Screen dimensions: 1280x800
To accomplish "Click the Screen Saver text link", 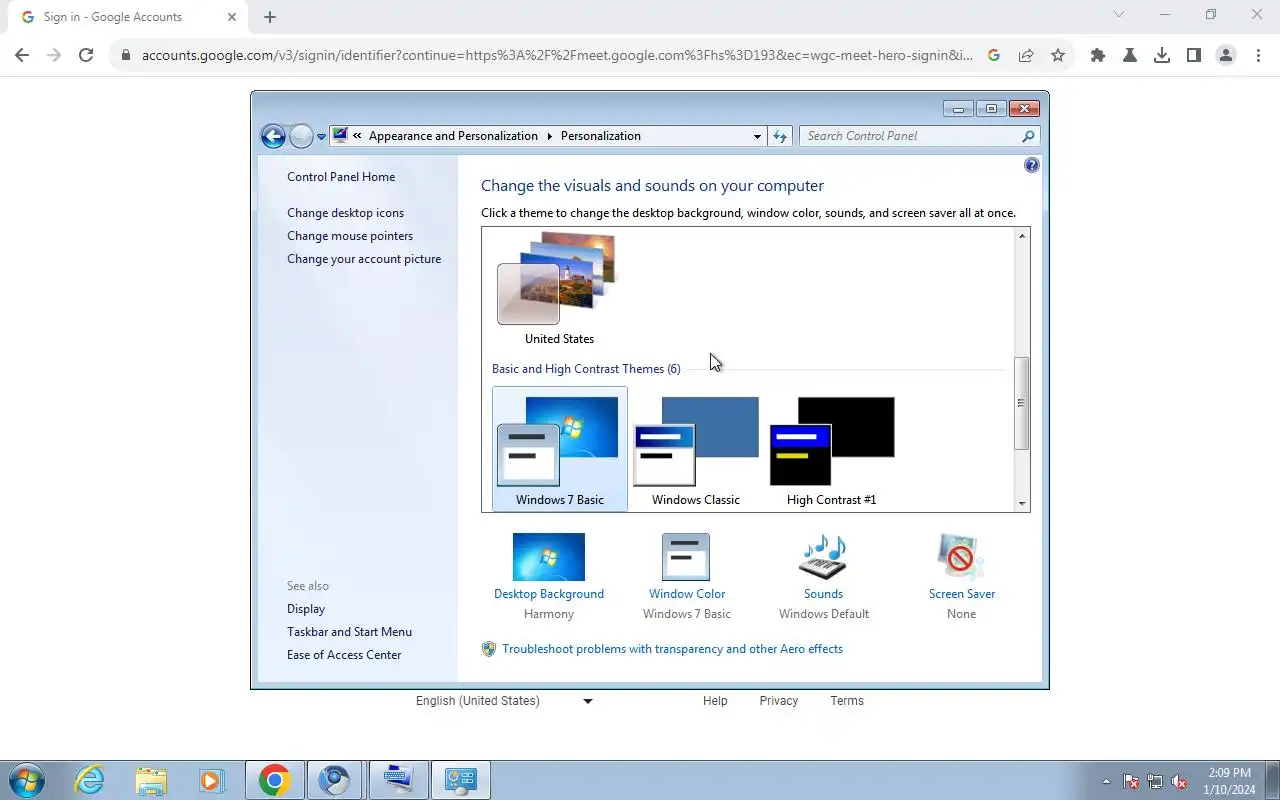I will pos(962,594).
